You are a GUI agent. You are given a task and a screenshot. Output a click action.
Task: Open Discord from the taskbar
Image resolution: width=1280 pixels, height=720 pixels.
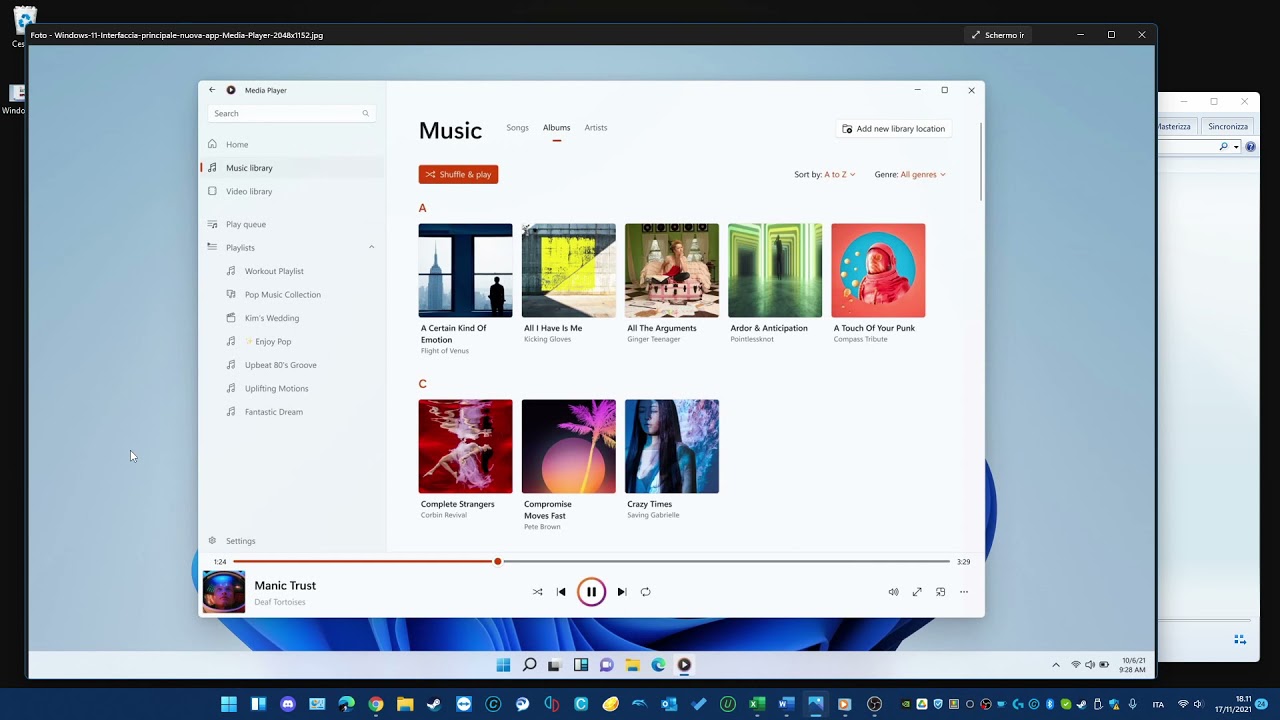[x=288, y=704]
